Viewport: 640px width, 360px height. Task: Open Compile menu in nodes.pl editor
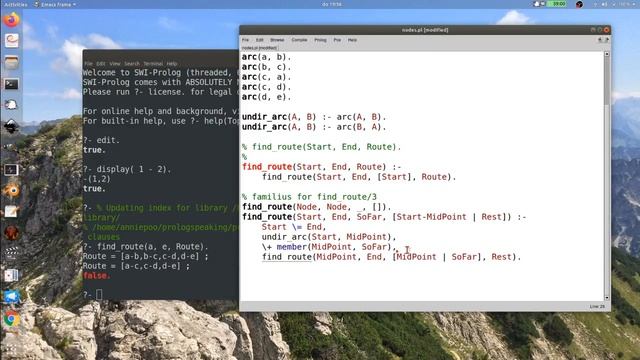pos(299,40)
